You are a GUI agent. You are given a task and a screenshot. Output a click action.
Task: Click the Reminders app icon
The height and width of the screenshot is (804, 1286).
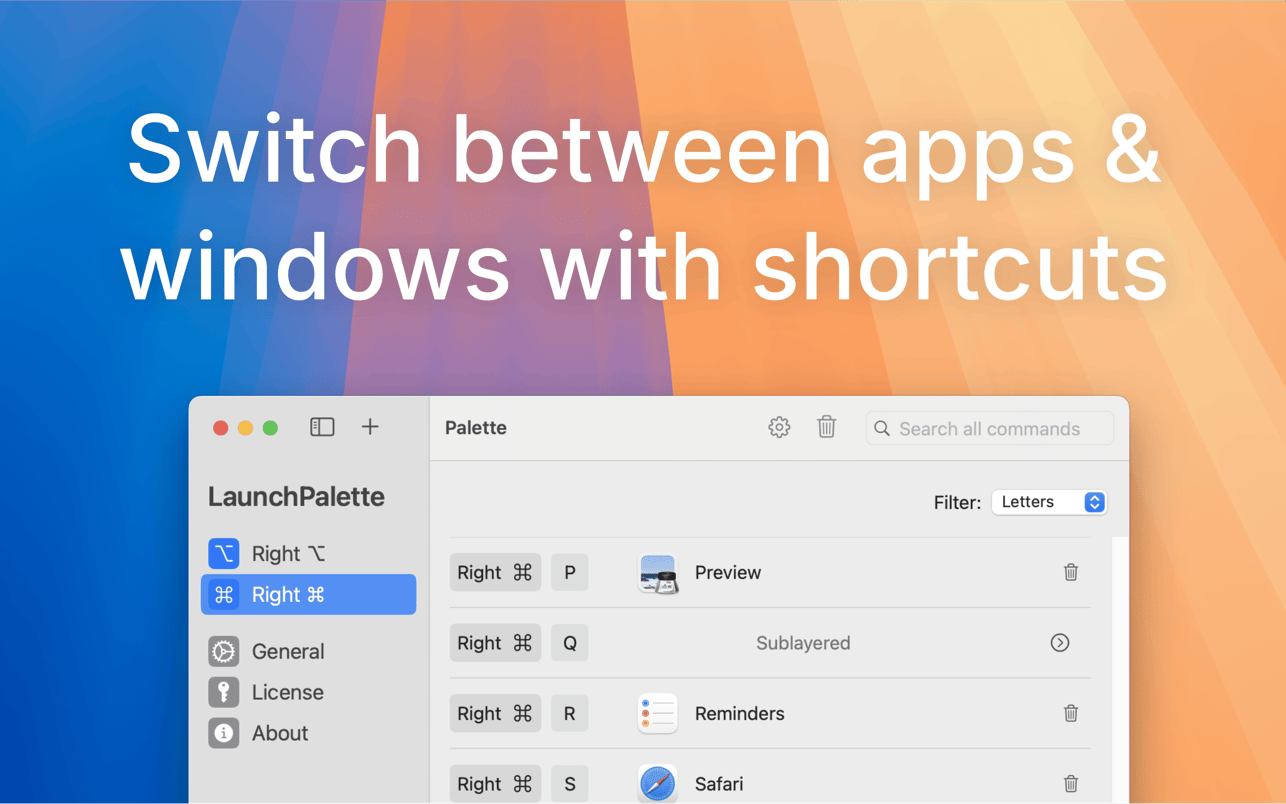point(658,714)
